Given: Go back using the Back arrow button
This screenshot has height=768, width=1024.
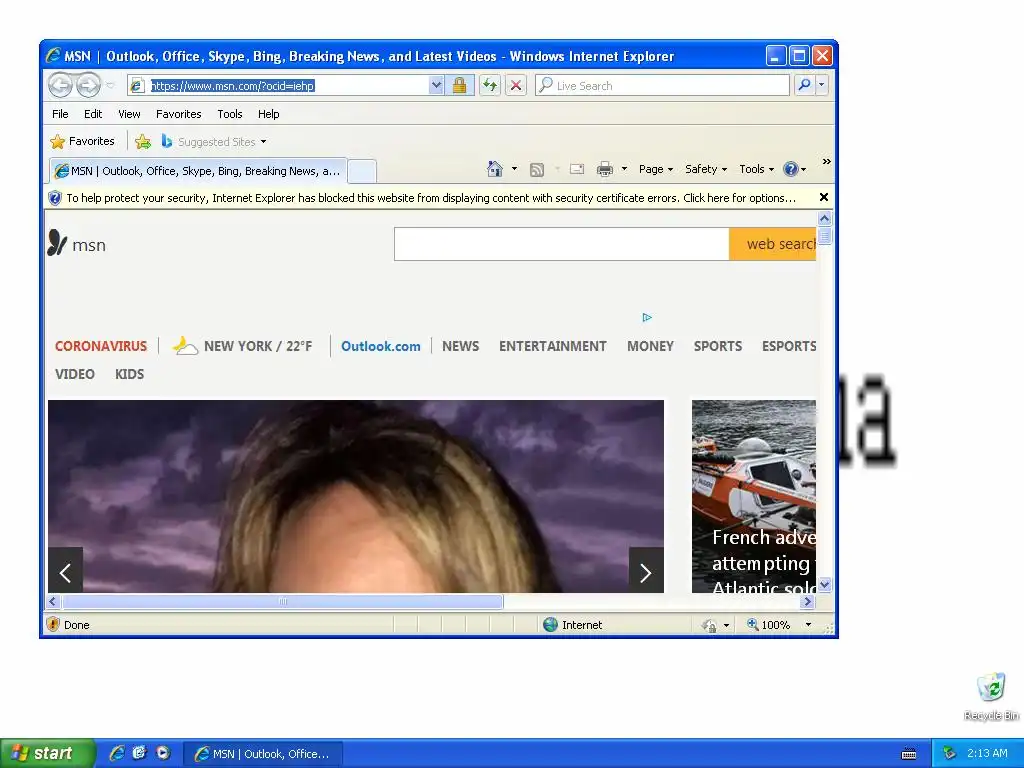Looking at the screenshot, I should 61,85.
